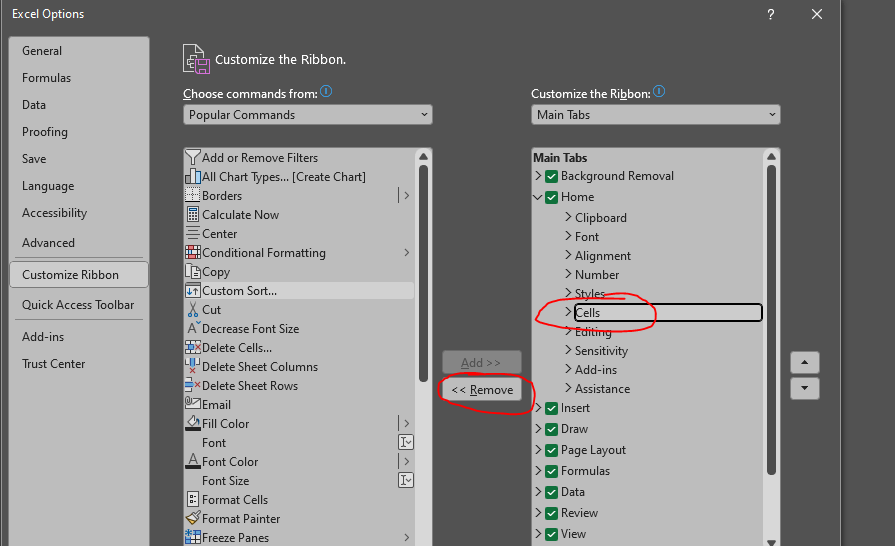This screenshot has height=546, width=895.
Task: Uncheck the Insert tab checkbox
Action: [x=551, y=409]
